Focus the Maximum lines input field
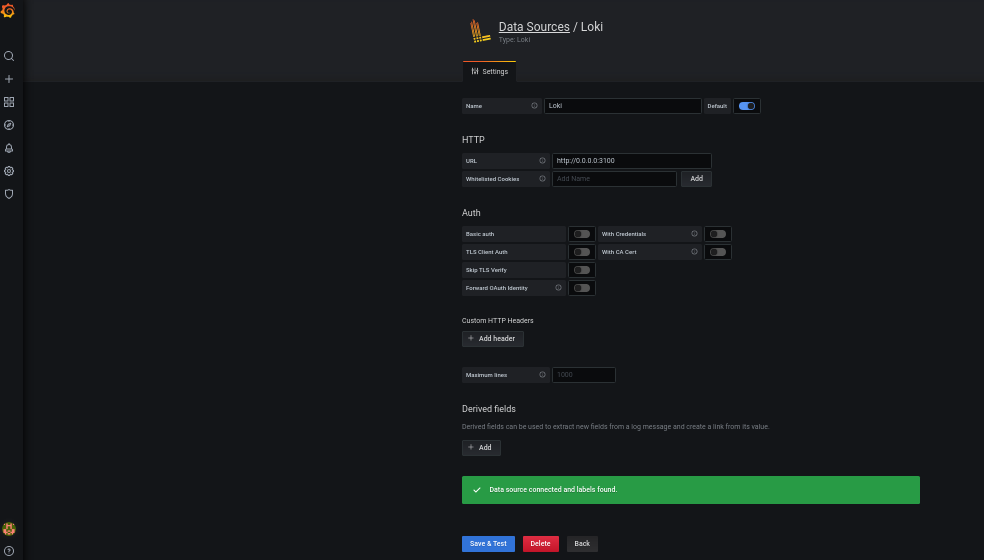The image size is (984, 560). click(x=583, y=375)
